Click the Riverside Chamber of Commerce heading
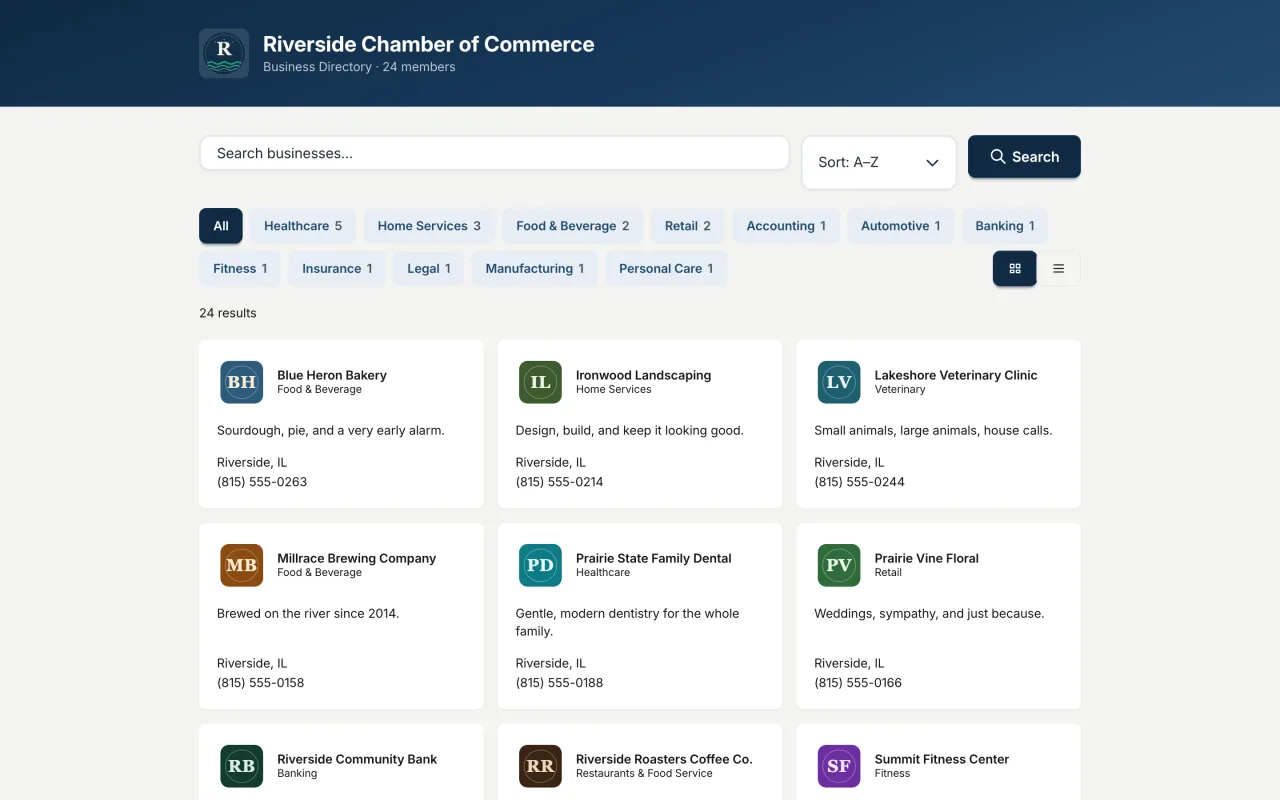Image resolution: width=1280 pixels, height=800 pixels. (x=429, y=44)
